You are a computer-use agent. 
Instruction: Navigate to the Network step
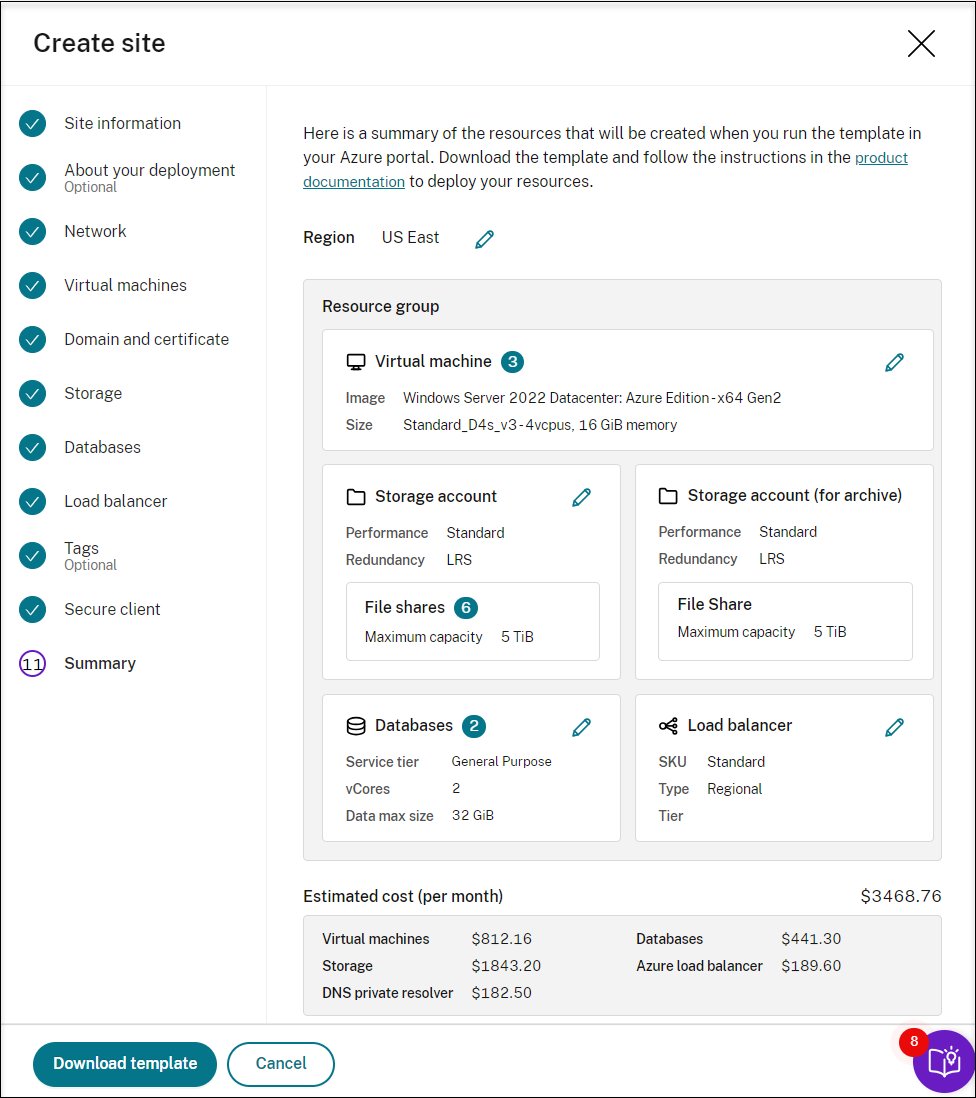click(95, 231)
